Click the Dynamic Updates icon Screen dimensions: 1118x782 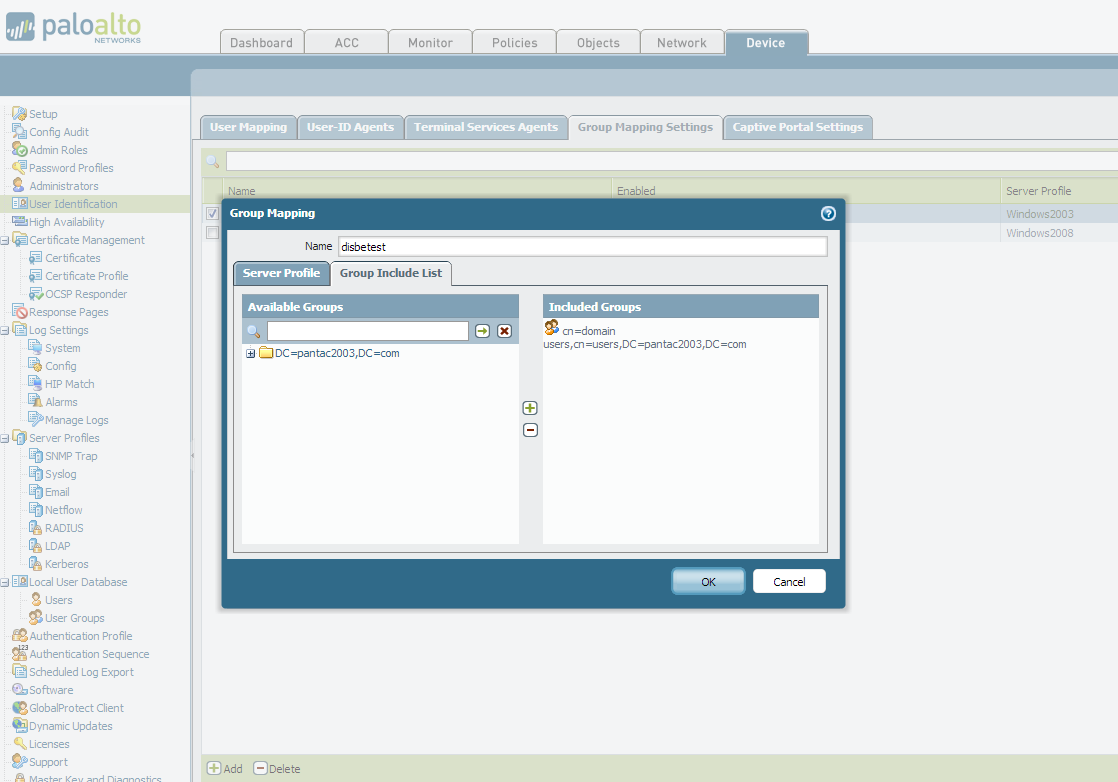(x=19, y=725)
